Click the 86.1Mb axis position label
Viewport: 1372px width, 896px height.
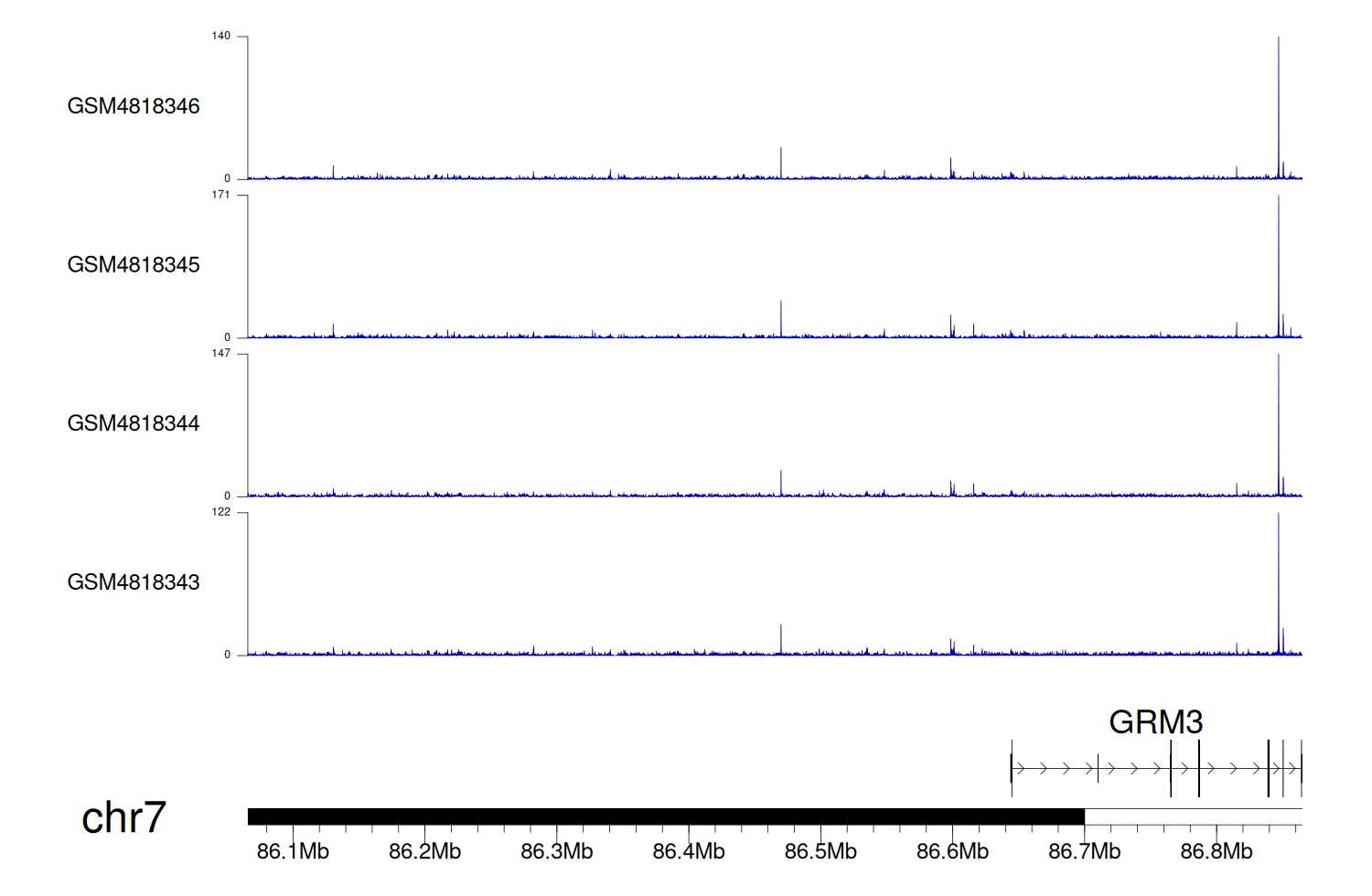coord(293,851)
